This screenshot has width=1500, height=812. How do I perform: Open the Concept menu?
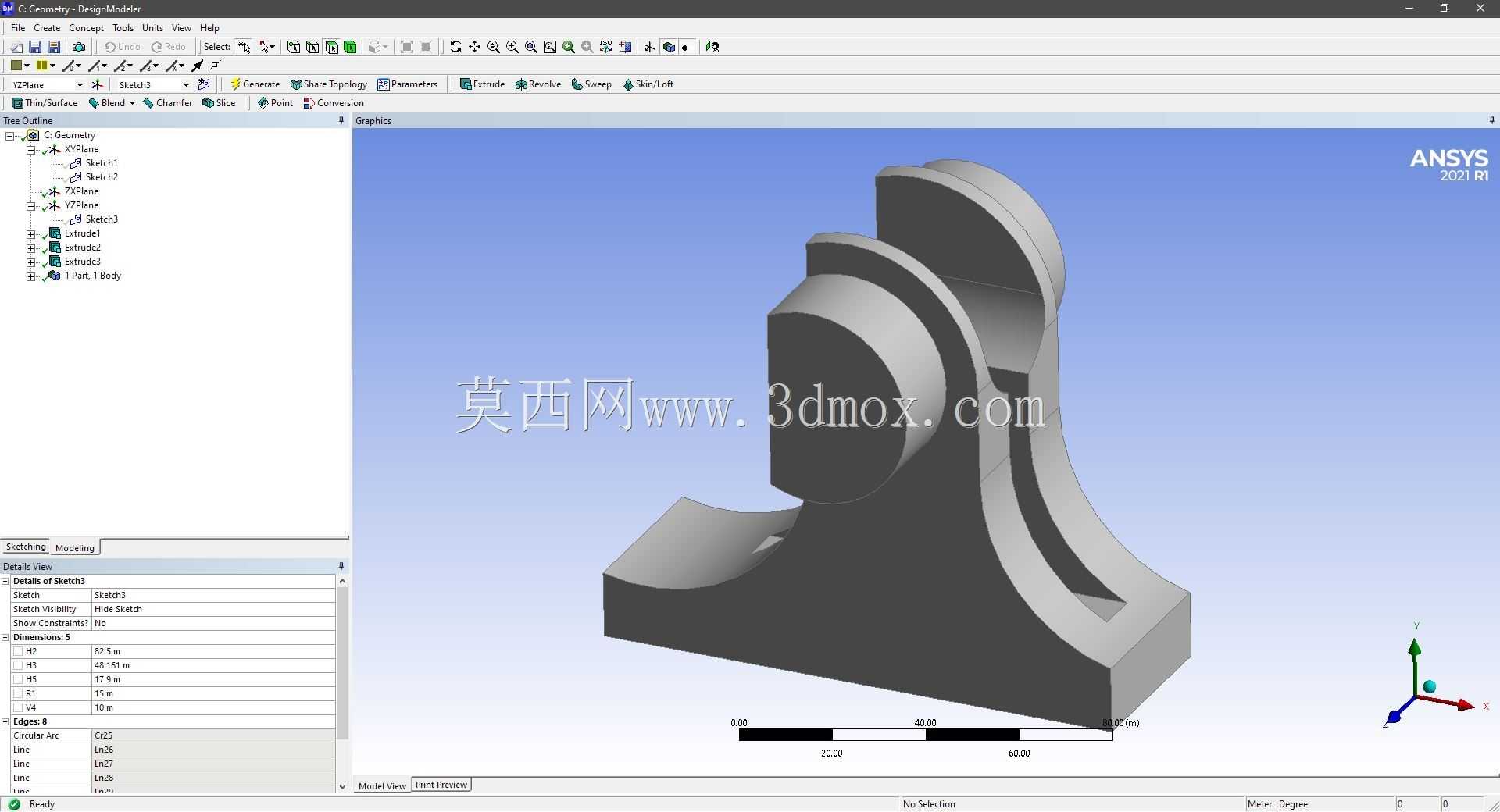pos(86,28)
